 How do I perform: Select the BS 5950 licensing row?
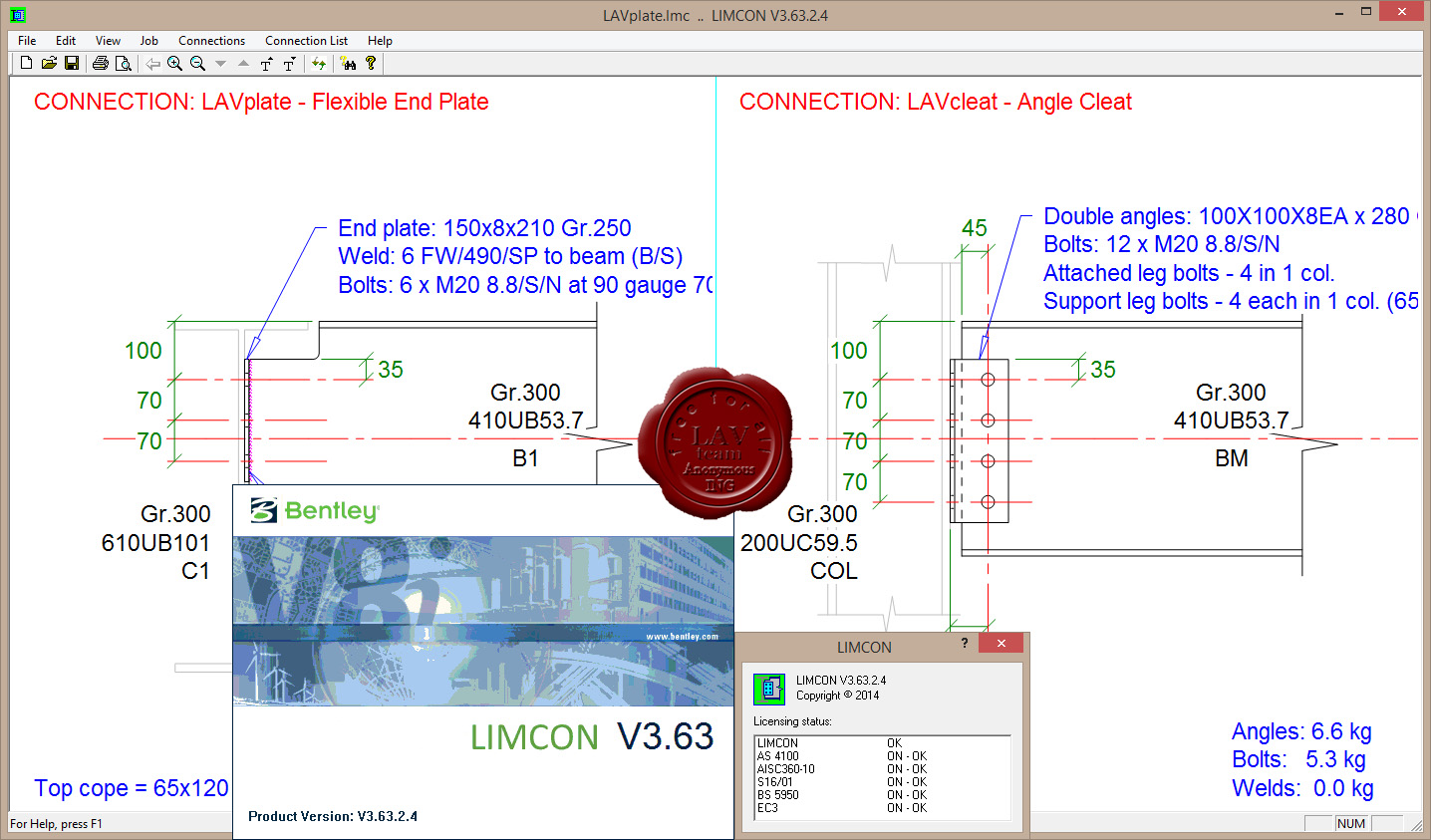click(883, 795)
